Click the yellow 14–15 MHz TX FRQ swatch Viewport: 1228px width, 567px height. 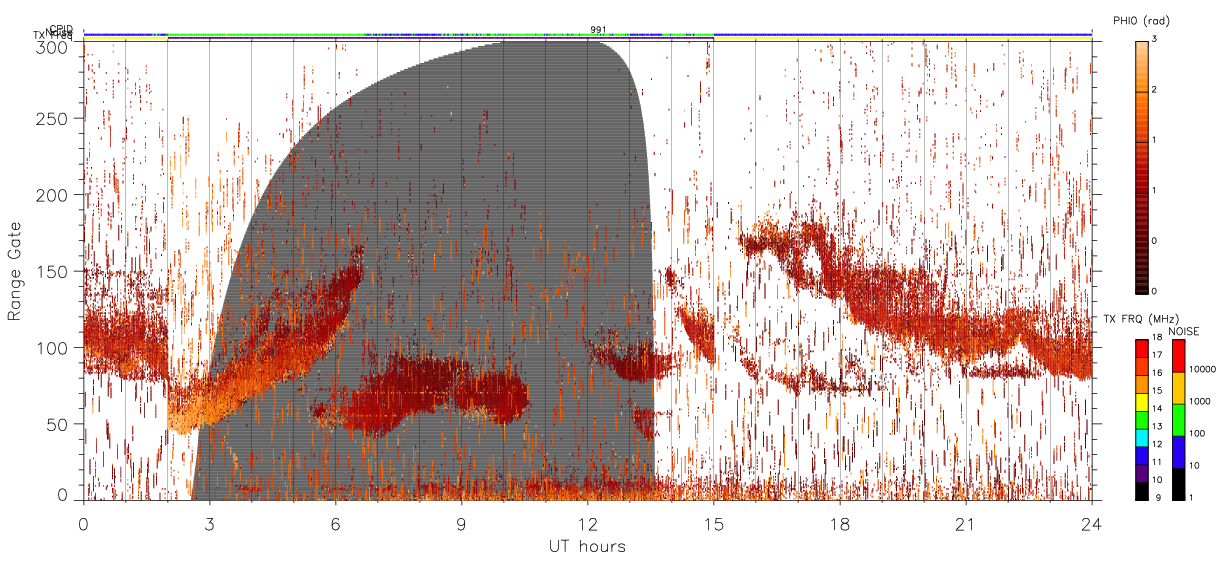[1141, 402]
